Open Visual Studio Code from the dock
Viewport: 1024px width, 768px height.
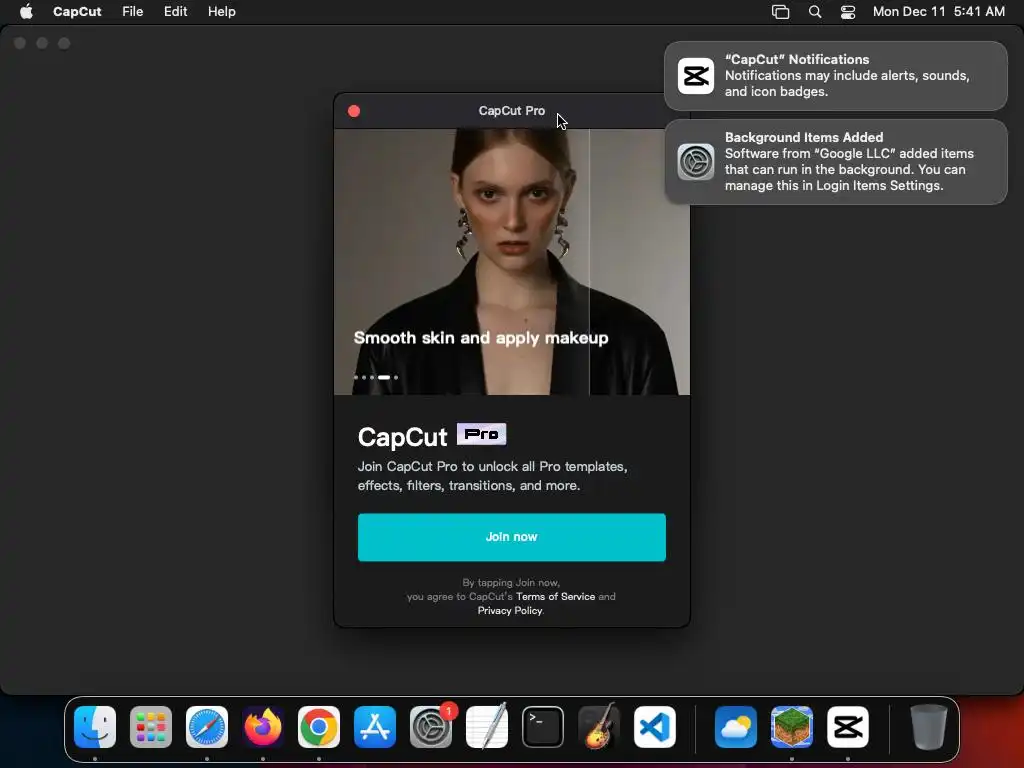(655, 726)
